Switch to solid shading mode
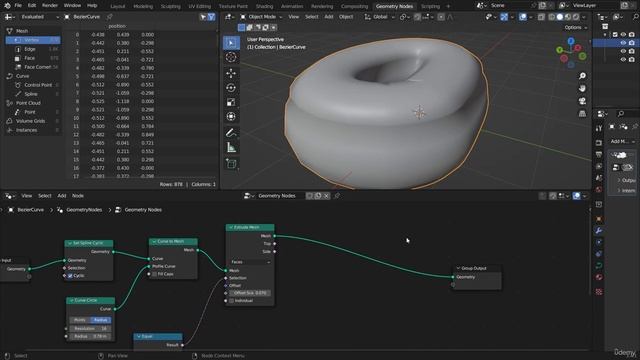Image resolution: width=640 pixels, height=360 pixels. pyautogui.click(x=560, y=17)
